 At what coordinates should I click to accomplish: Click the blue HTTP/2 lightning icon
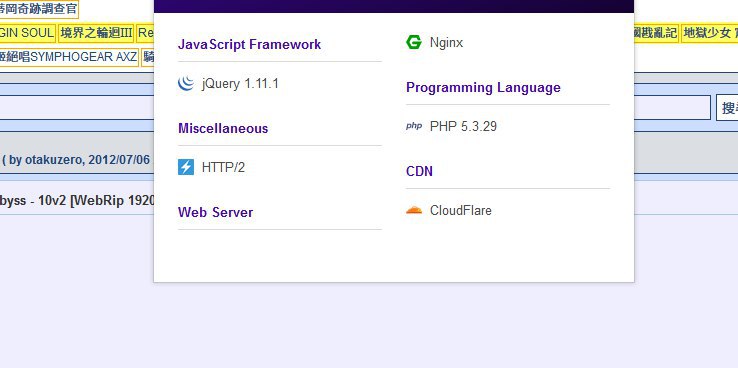tap(186, 167)
